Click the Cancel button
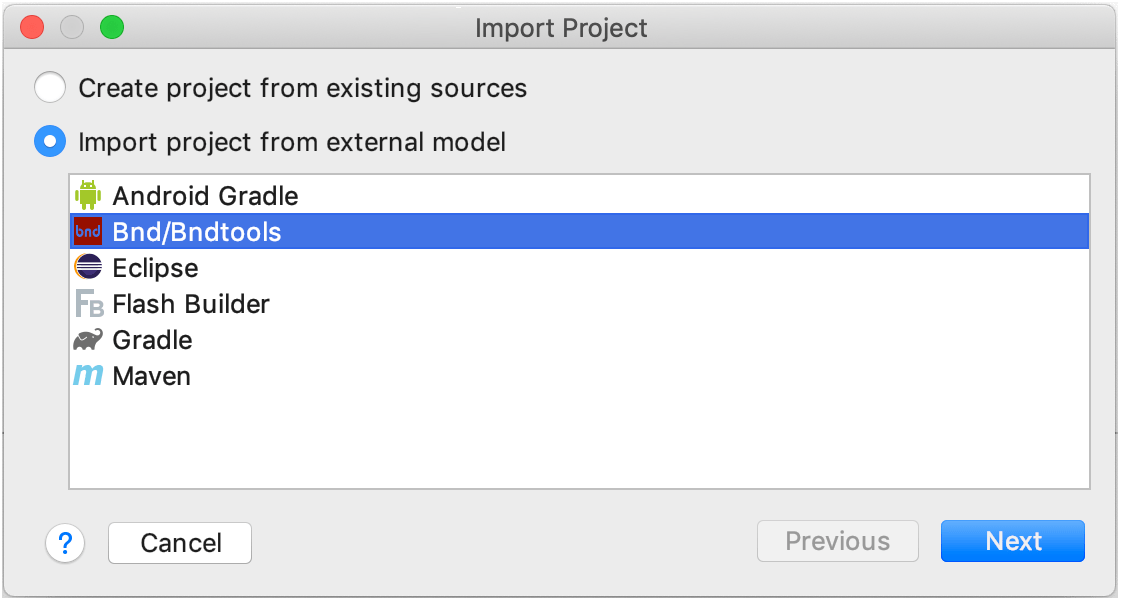Image resolution: width=1121 pixels, height=600 pixels. tap(180, 543)
